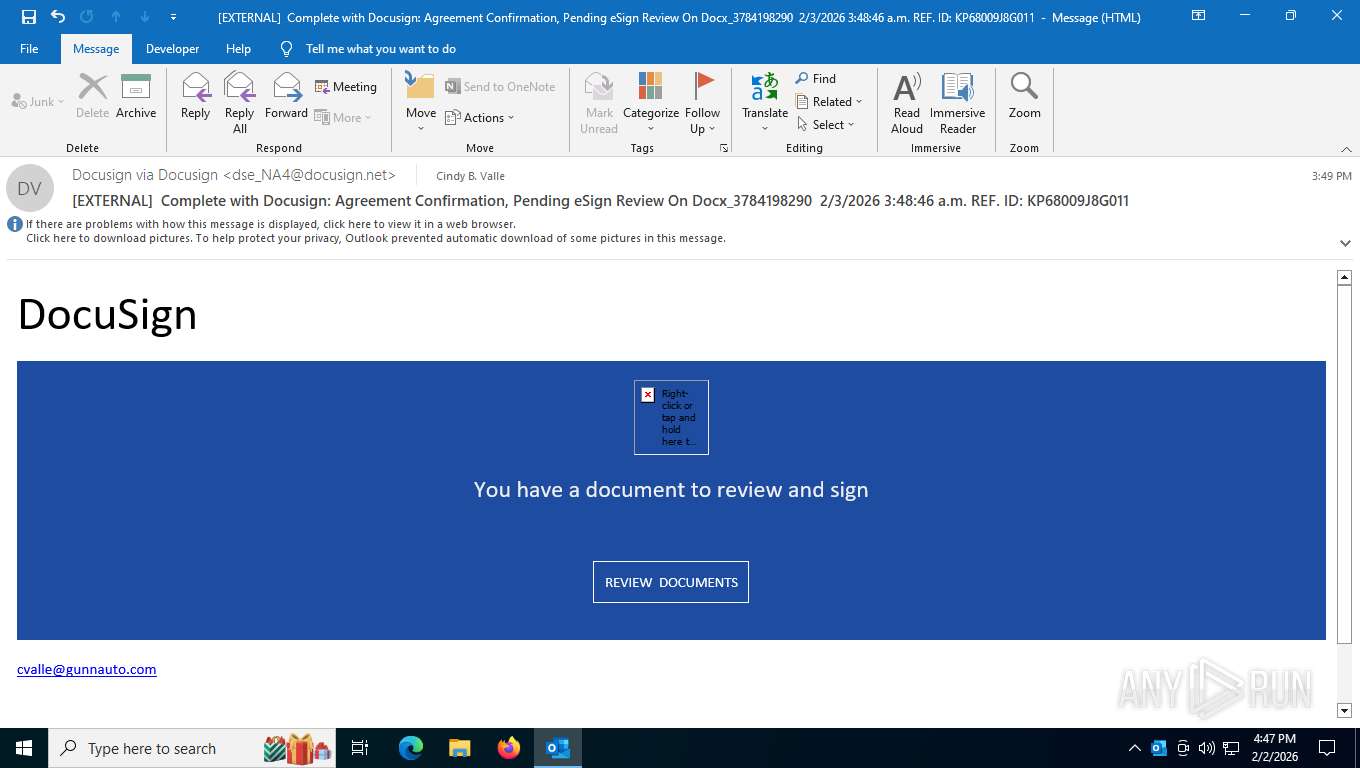Click the recipient name Cindy B. Valle
Viewport: 1360px width, 768px height.
click(470, 176)
